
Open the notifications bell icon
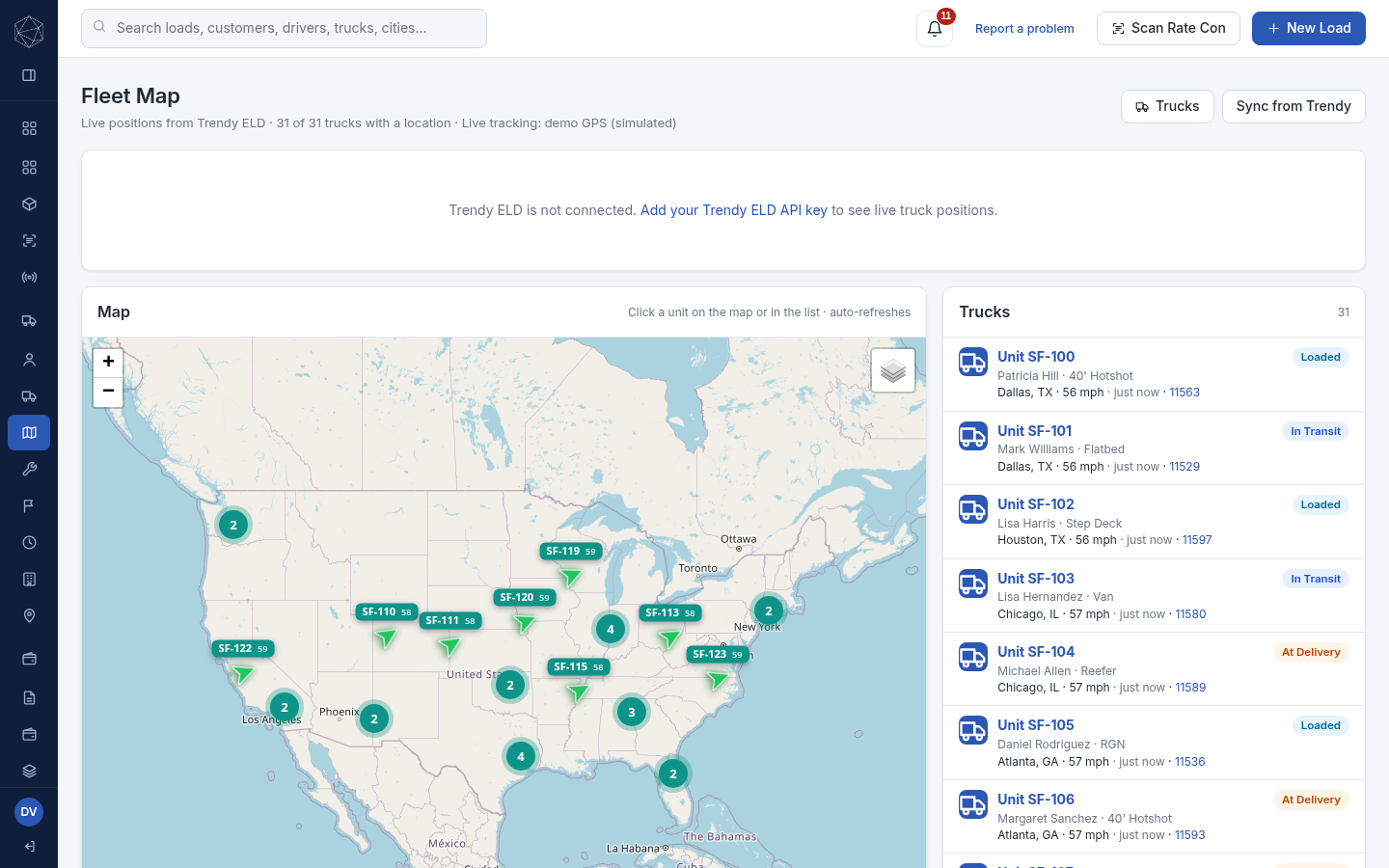(x=934, y=29)
